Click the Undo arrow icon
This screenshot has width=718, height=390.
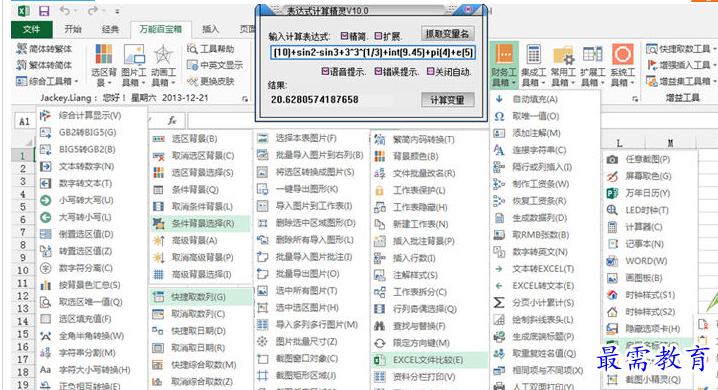coord(65,11)
